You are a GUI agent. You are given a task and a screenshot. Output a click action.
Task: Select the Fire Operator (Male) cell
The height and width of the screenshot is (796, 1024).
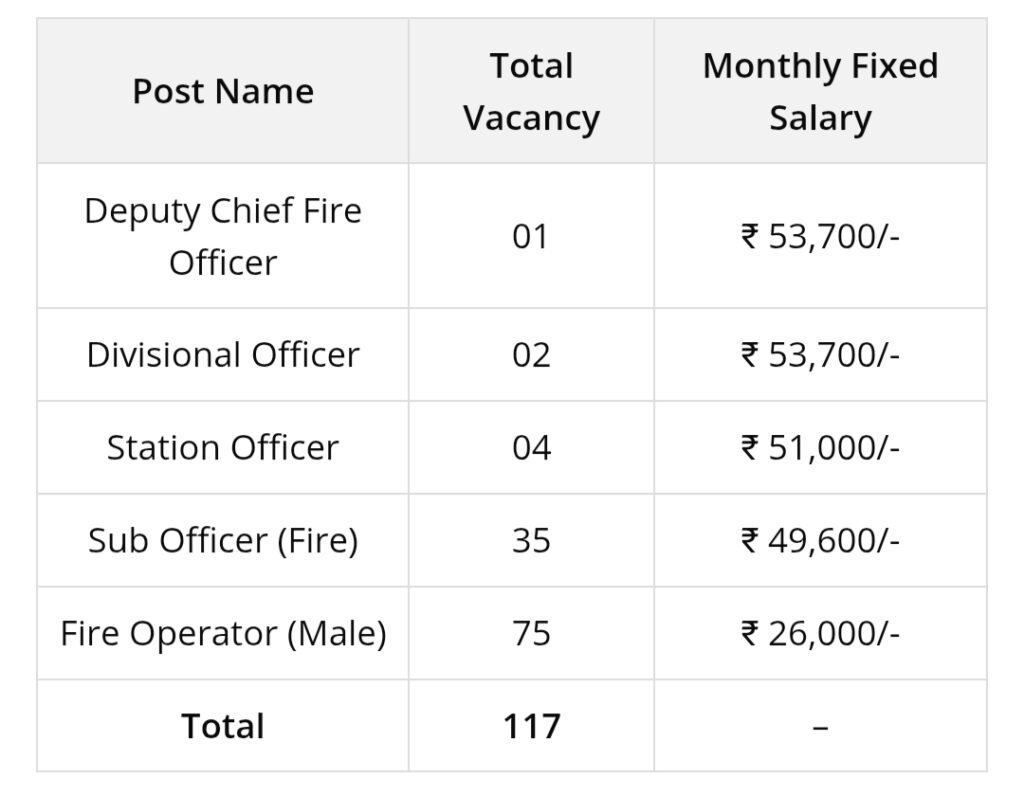click(x=223, y=633)
